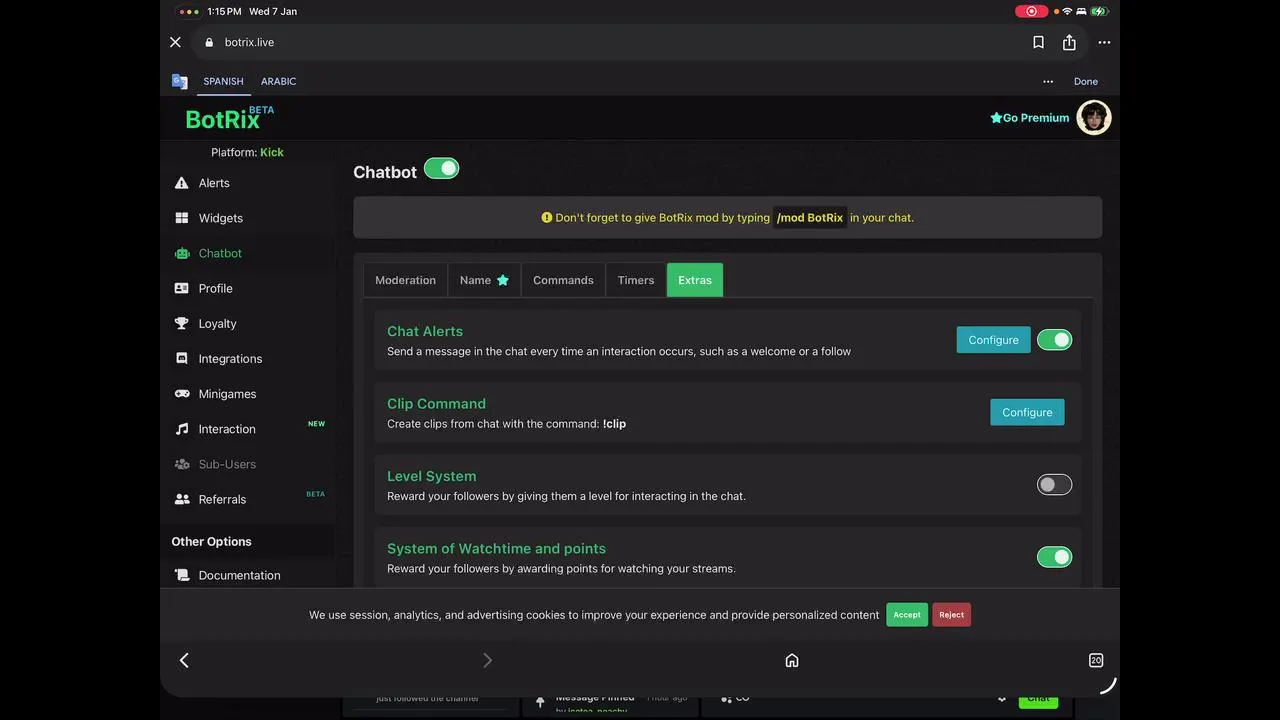Go to the browser home page
The width and height of the screenshot is (1280, 720).
coord(792,660)
